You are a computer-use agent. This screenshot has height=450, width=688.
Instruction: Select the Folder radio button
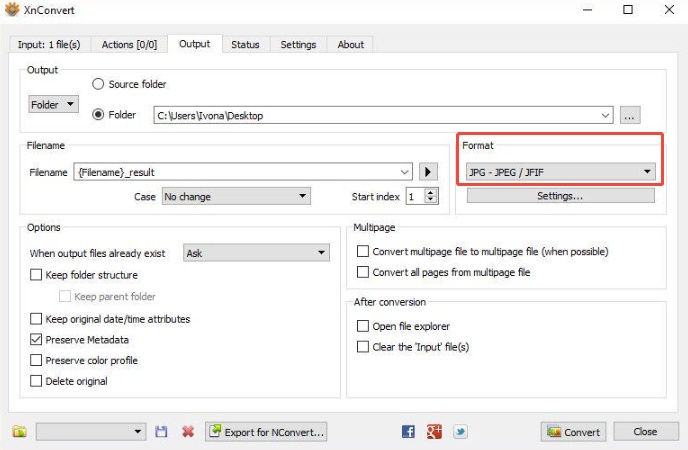point(98,114)
